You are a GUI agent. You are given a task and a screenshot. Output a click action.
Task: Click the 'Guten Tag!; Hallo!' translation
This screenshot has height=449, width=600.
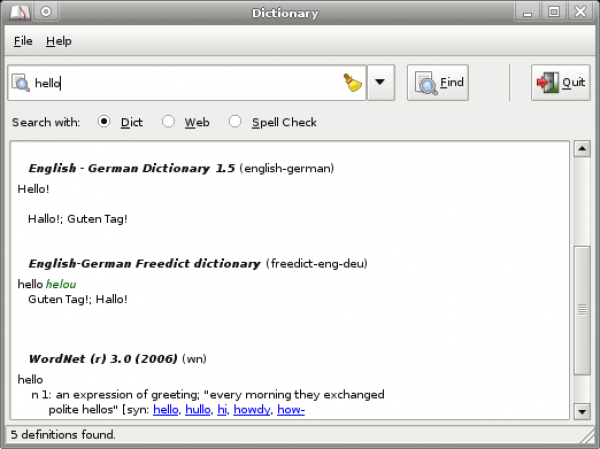tap(78, 299)
